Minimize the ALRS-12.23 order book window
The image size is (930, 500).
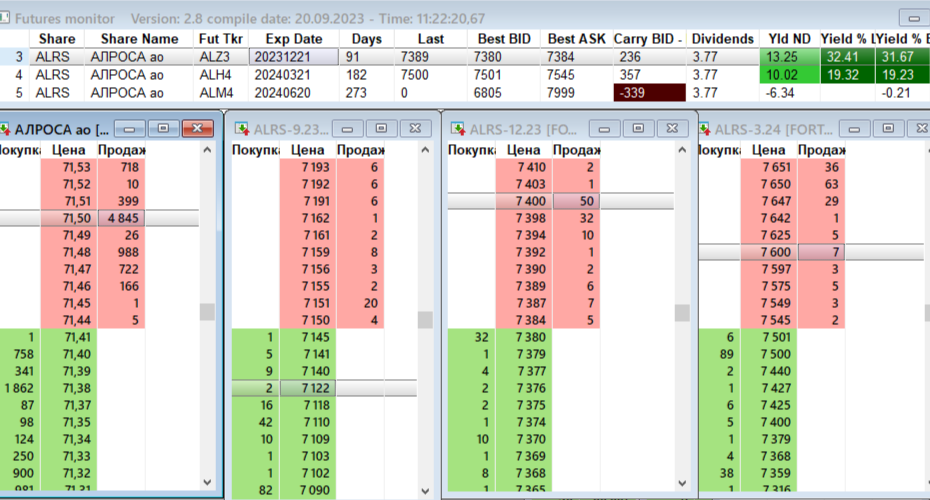click(604, 128)
